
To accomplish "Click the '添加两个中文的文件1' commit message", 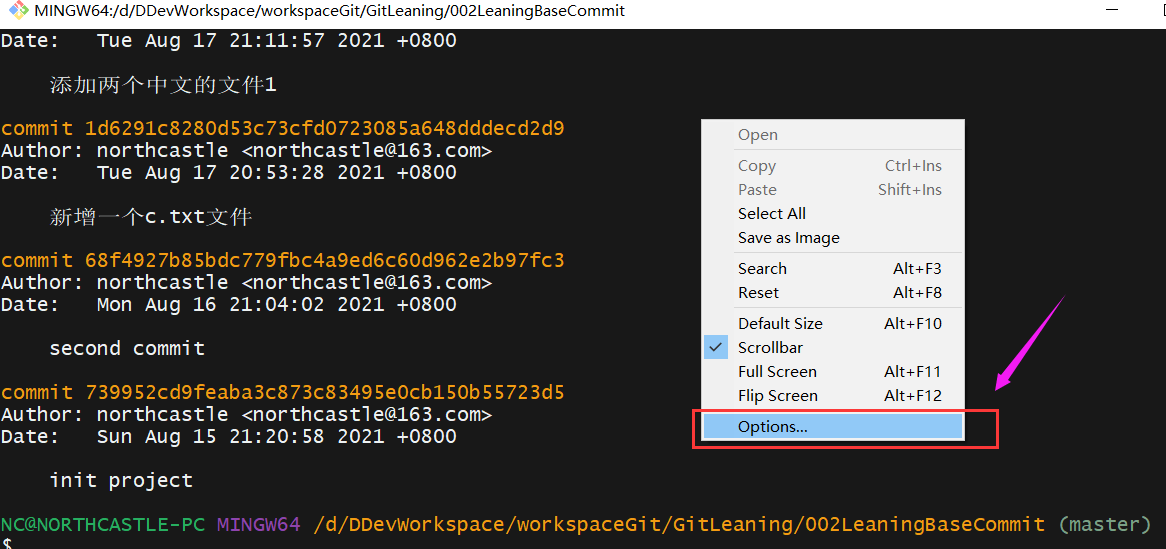I will (163, 86).
